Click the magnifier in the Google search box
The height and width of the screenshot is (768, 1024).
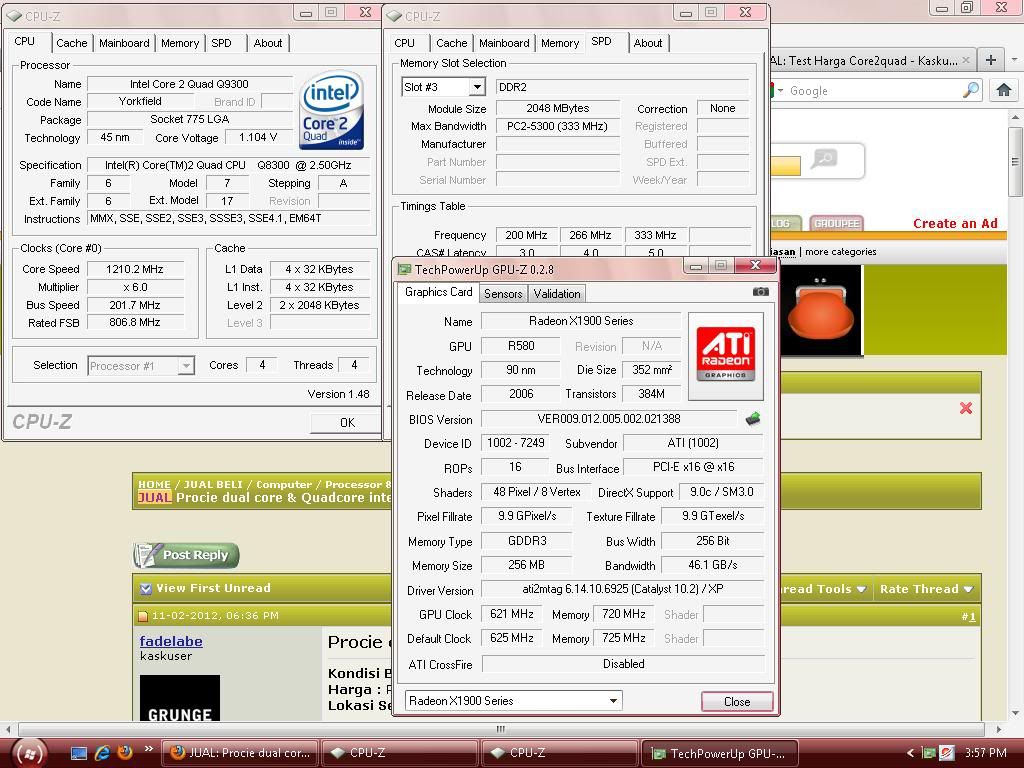(x=971, y=90)
